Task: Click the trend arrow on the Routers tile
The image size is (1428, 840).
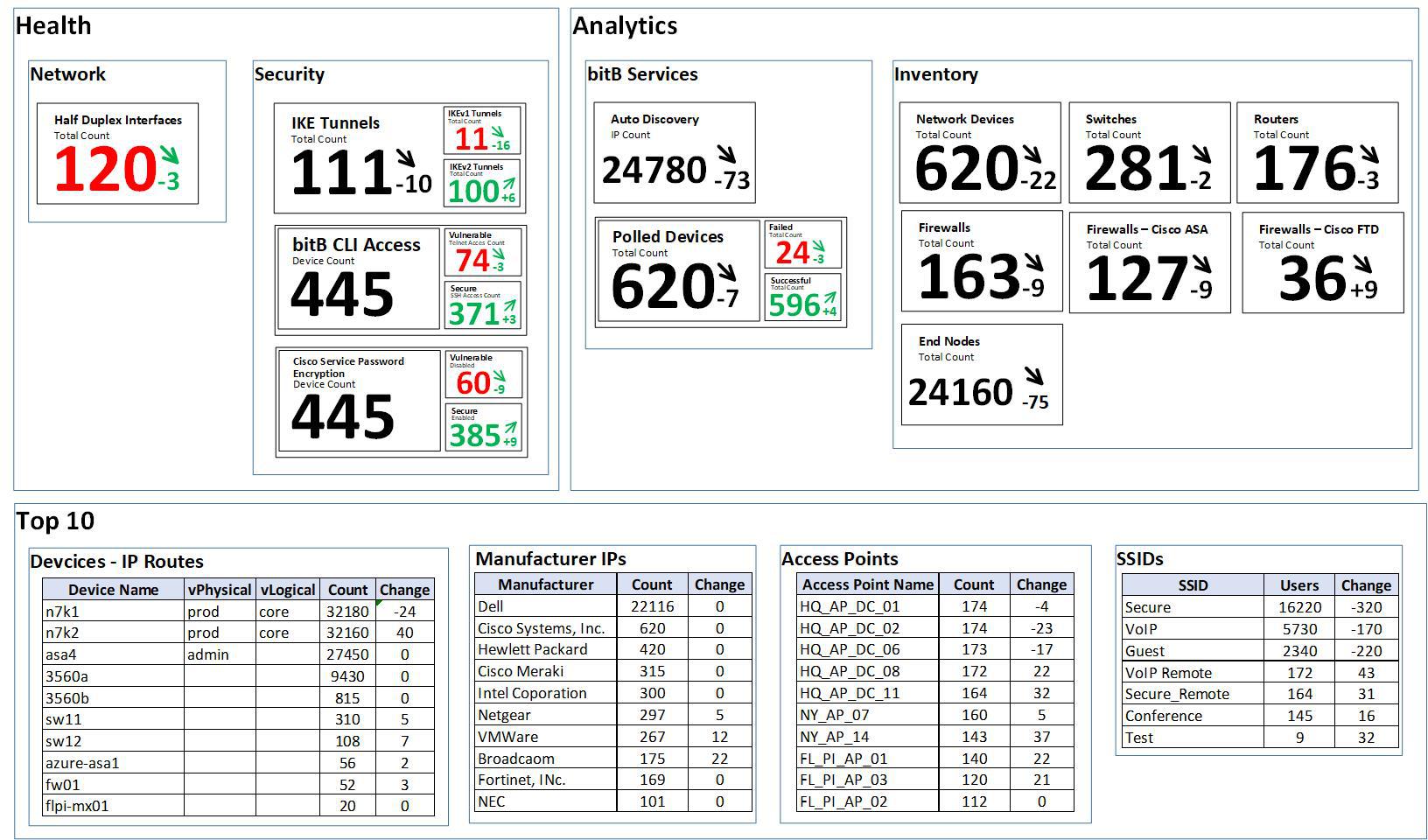Action: (1369, 155)
